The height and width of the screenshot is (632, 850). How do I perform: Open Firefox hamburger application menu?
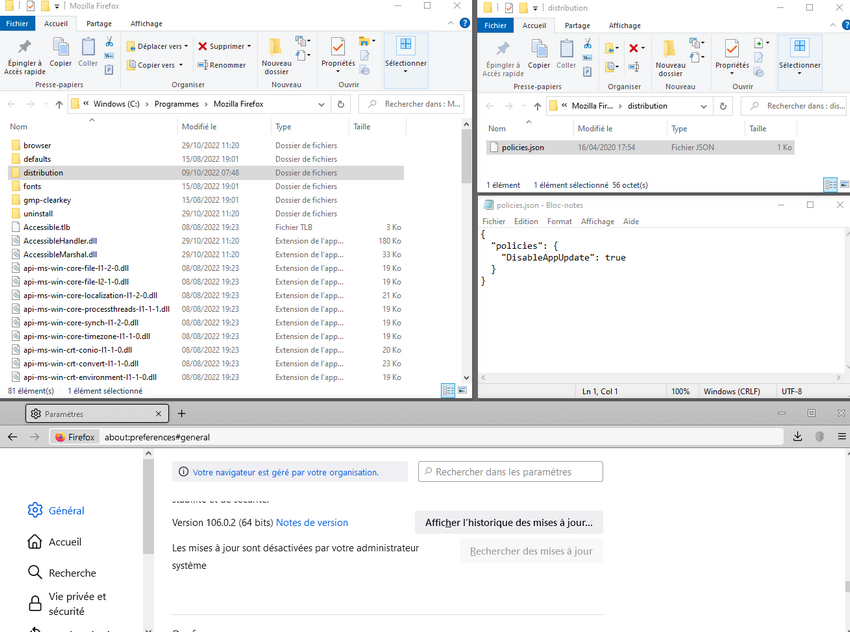coord(842,436)
